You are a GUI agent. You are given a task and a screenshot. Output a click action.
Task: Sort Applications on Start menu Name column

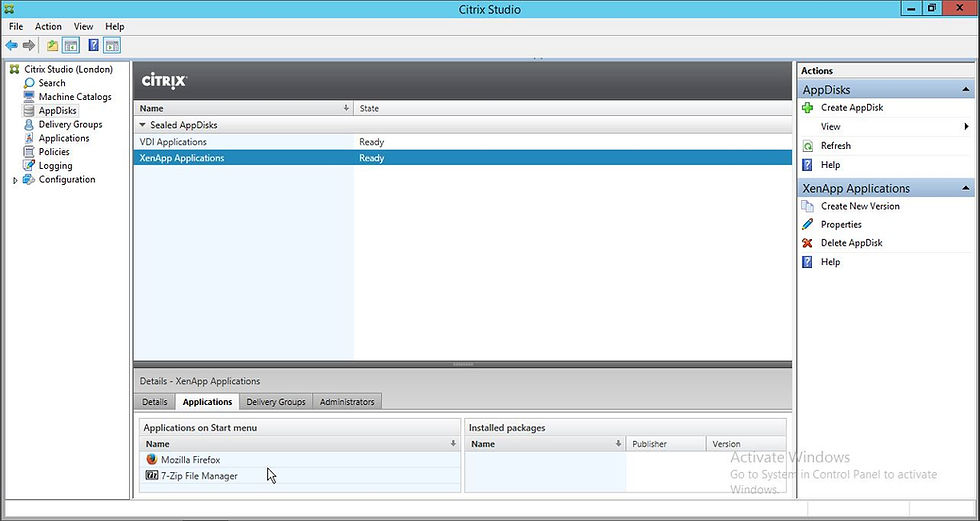(299, 444)
